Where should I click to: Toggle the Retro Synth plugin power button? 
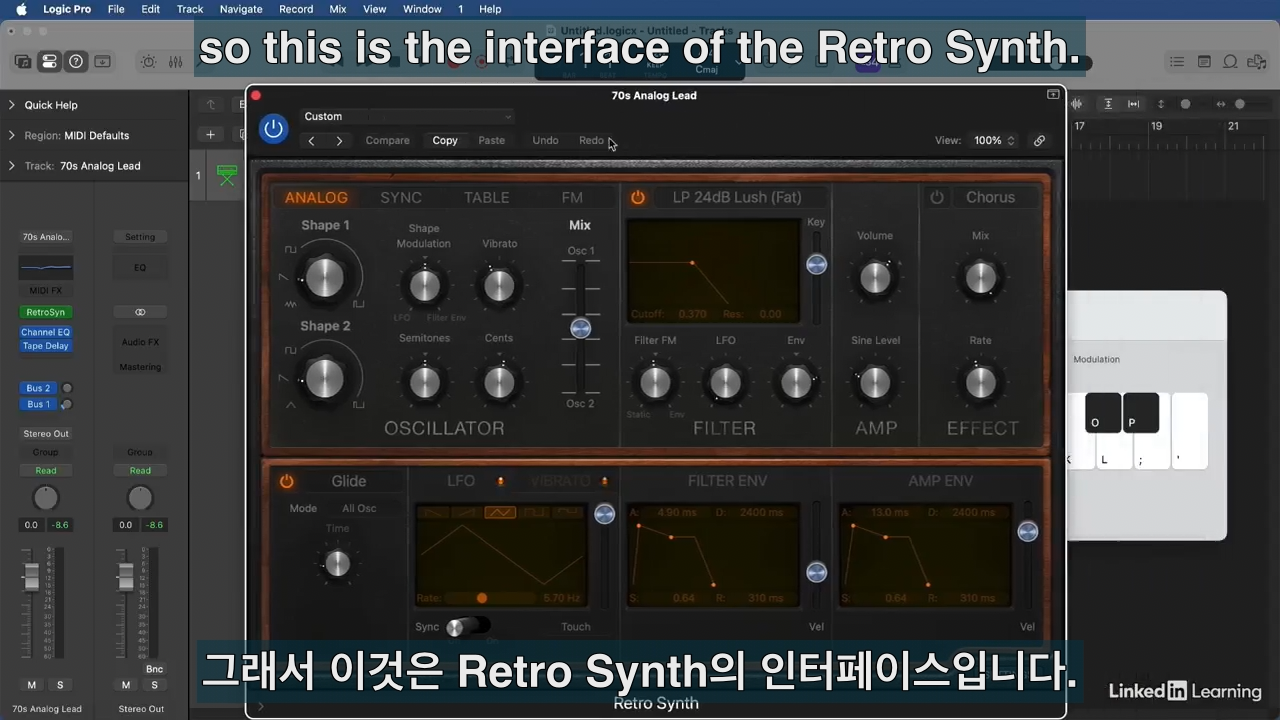pyautogui.click(x=273, y=129)
